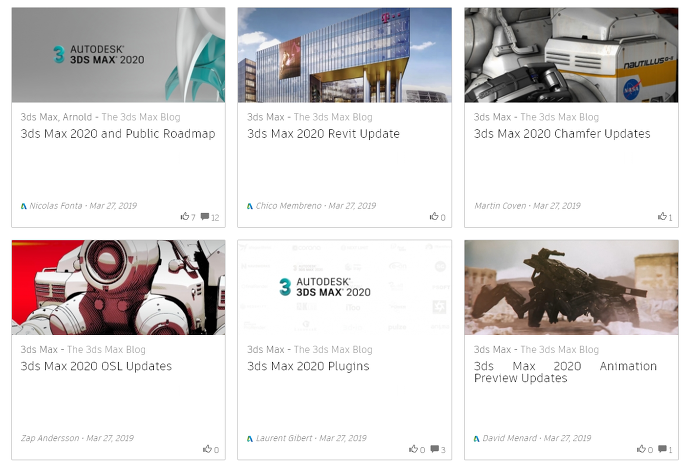Open the 3ds Max 2020 and Public Roadmap thumbnail
This screenshot has height=465, width=683.
(x=118, y=55)
